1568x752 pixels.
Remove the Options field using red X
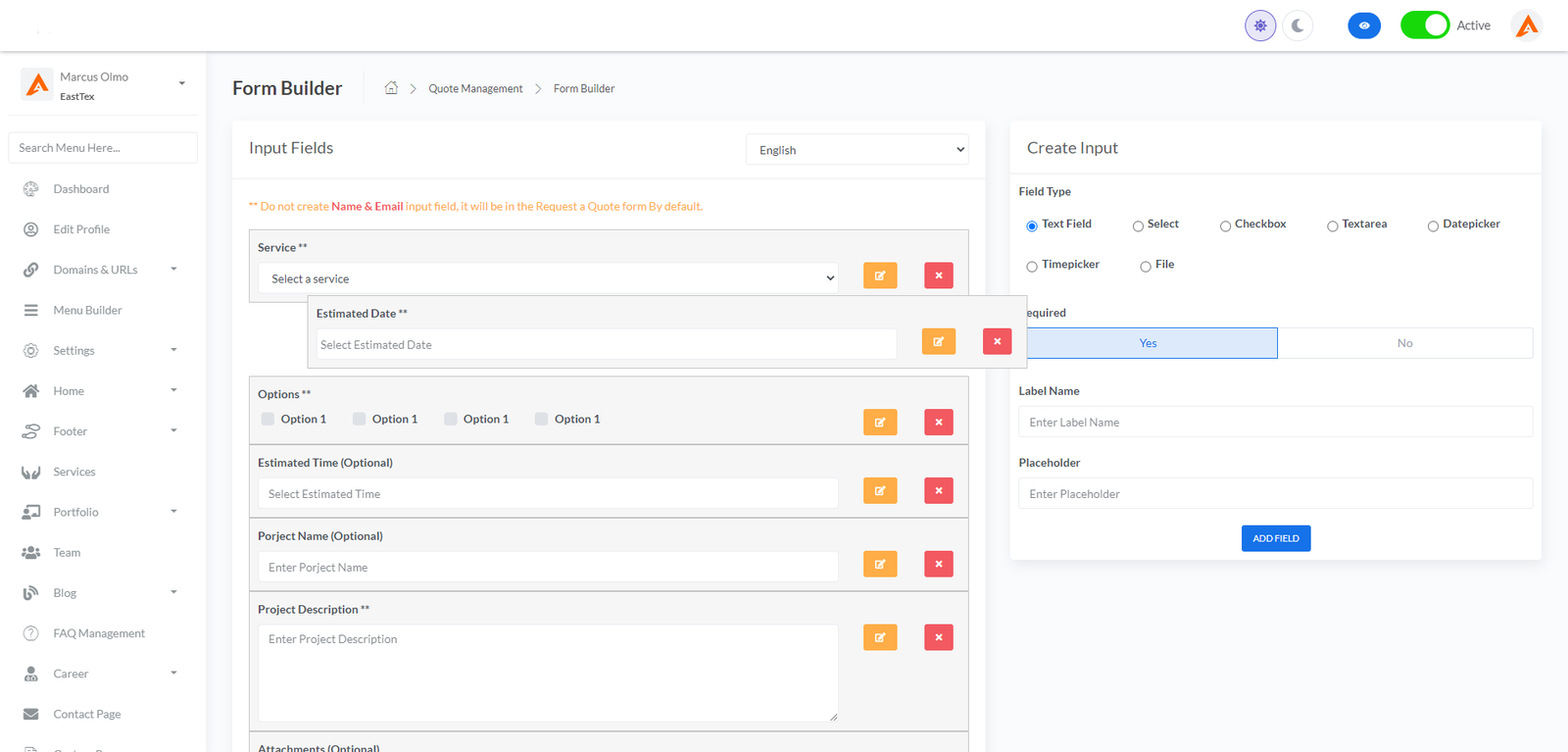(x=938, y=422)
